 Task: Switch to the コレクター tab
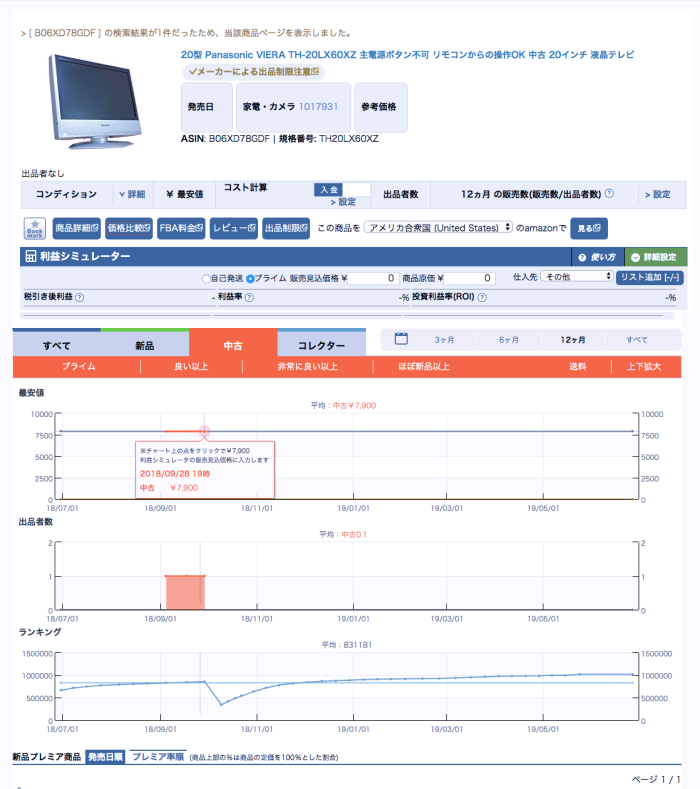coord(322,345)
